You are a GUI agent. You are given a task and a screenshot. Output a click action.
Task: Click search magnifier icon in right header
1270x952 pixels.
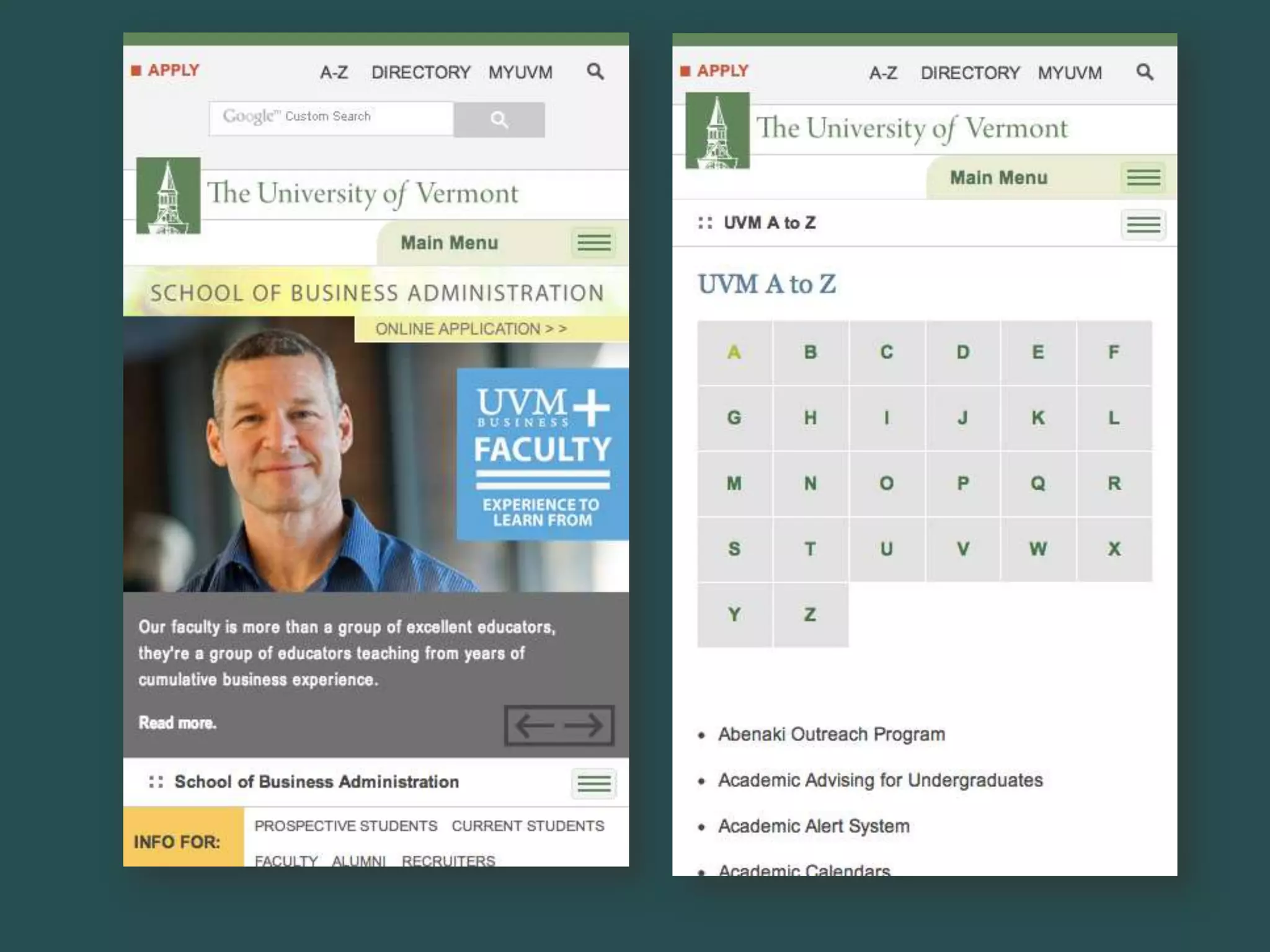[x=1145, y=73]
